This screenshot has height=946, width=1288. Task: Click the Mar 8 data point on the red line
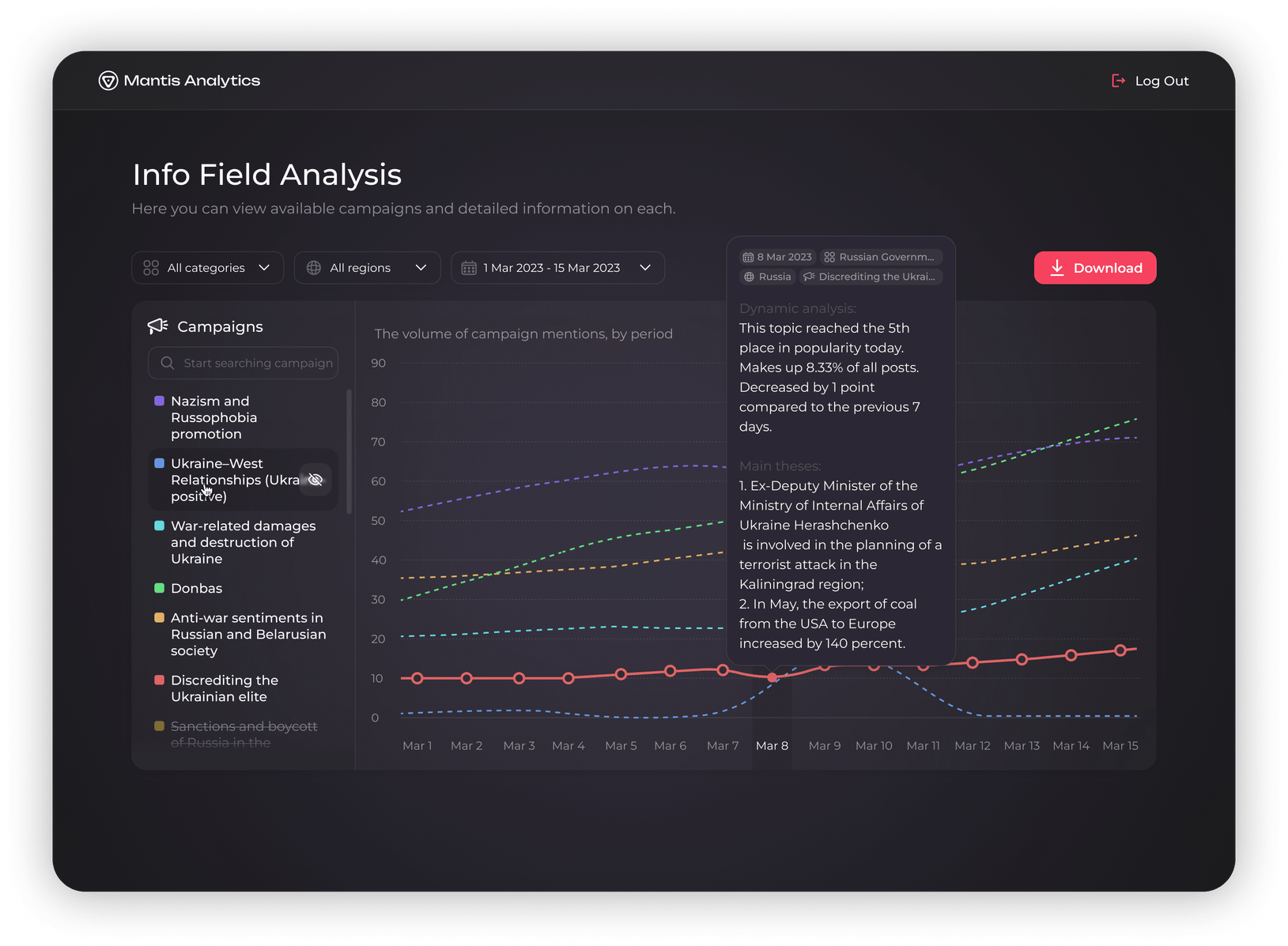point(772,677)
